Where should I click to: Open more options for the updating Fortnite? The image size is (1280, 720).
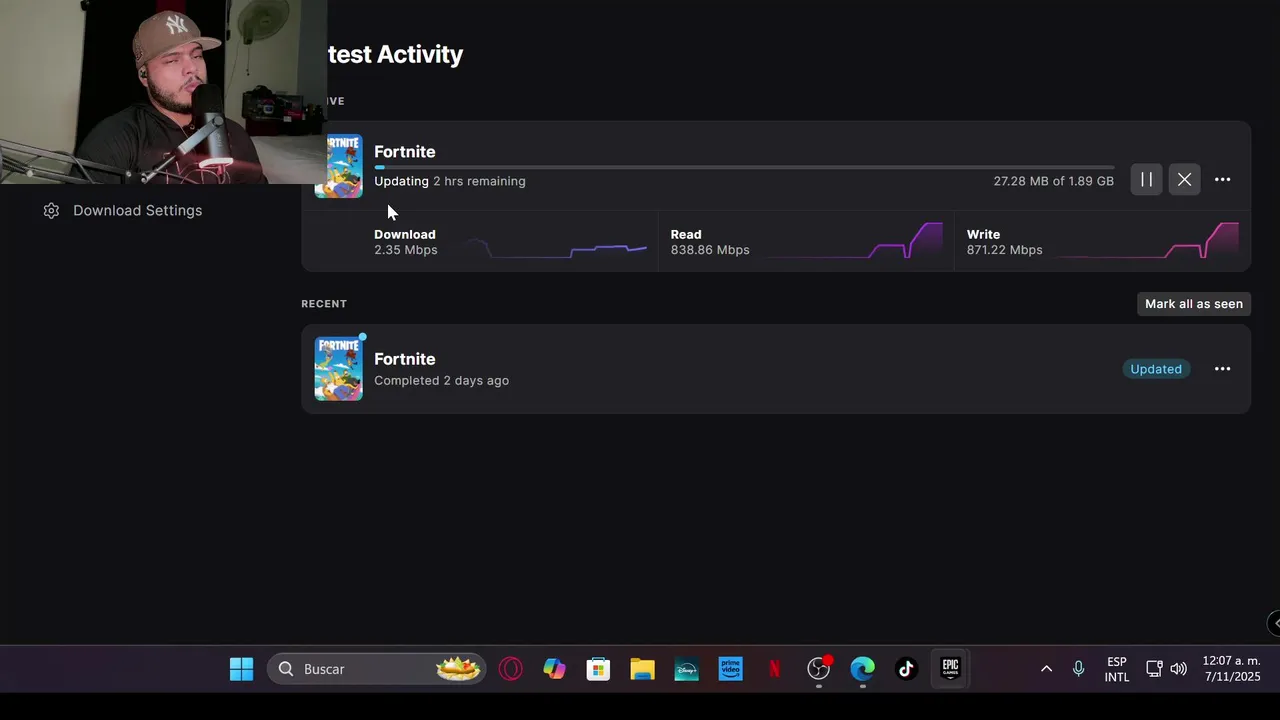1222,180
